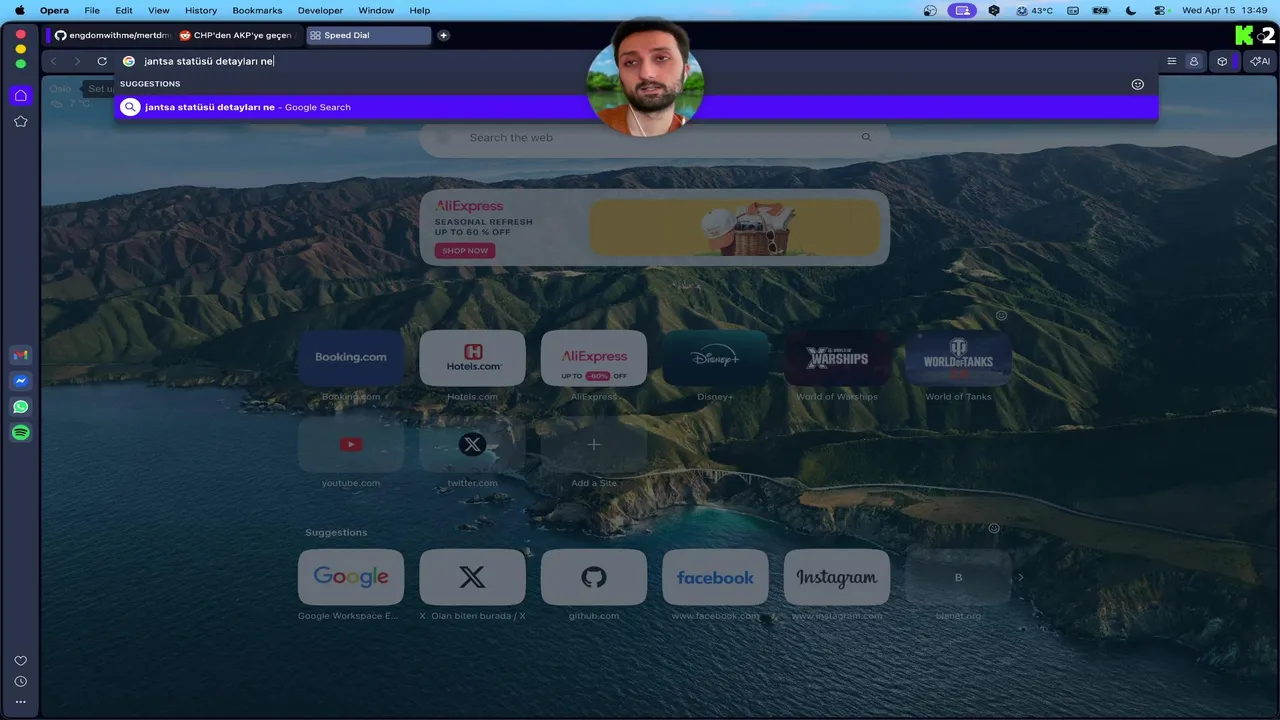
Task: Open the Developer menu
Action: 320,10
